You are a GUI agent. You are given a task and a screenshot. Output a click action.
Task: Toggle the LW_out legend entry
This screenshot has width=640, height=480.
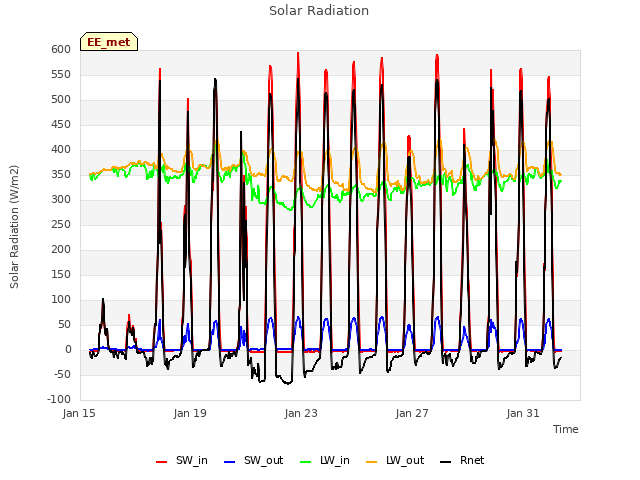pyautogui.click(x=395, y=460)
